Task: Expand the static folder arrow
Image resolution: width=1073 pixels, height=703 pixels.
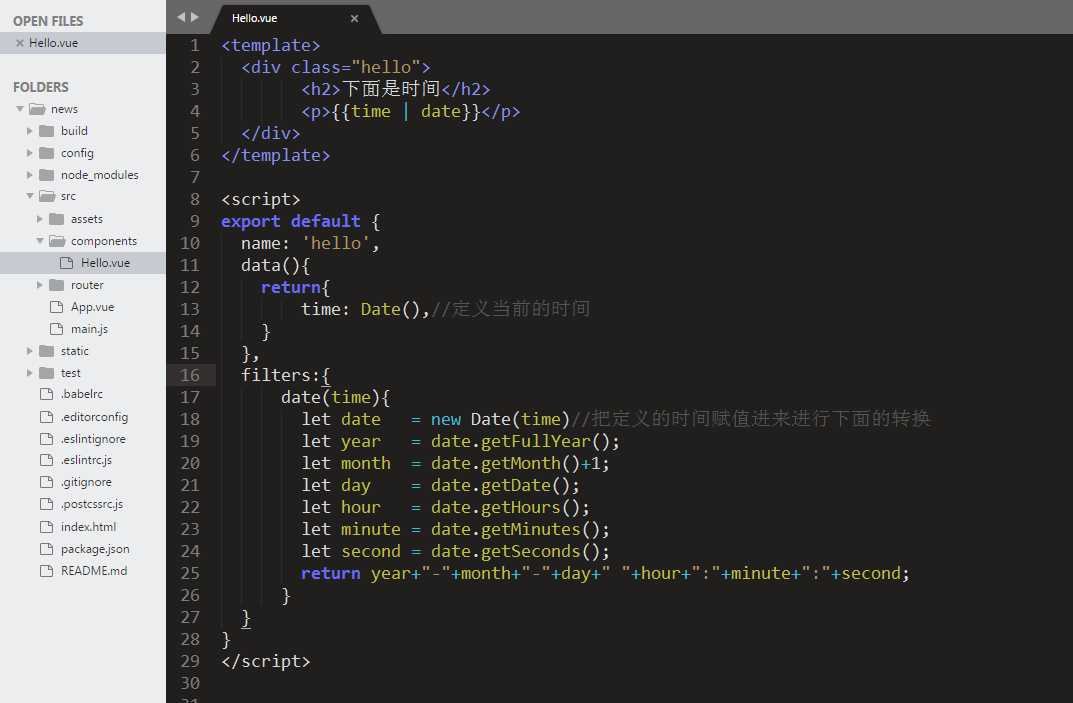Action: point(29,351)
